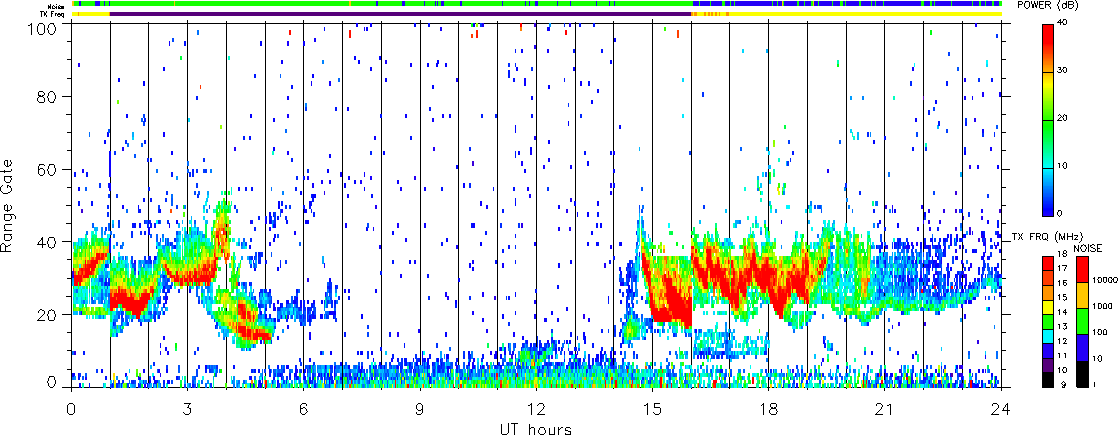Select the 24 tick label on UT hours axis

(x=1001, y=408)
